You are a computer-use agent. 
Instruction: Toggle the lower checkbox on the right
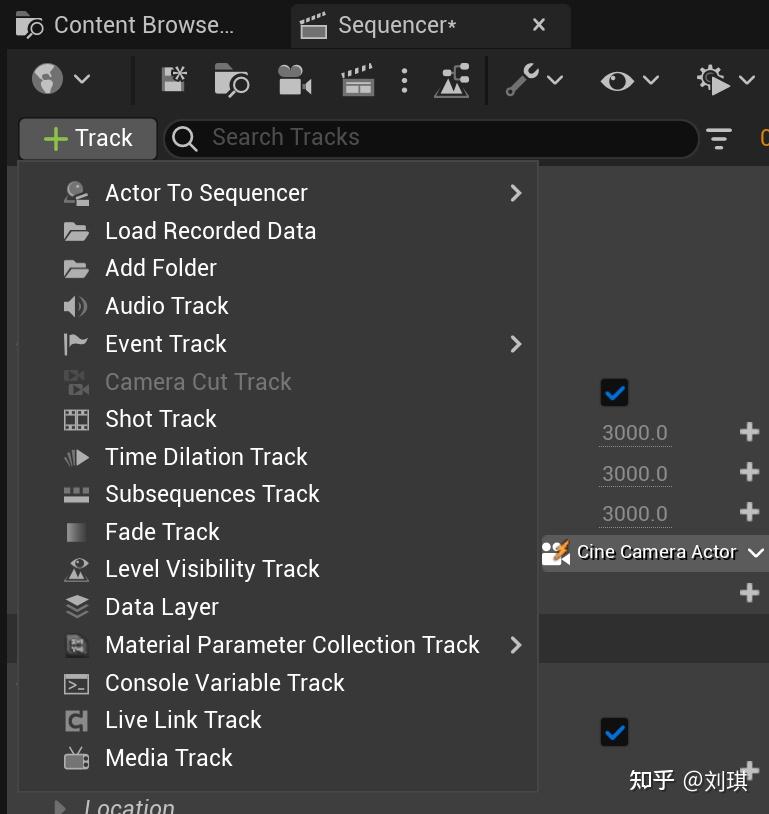click(614, 732)
